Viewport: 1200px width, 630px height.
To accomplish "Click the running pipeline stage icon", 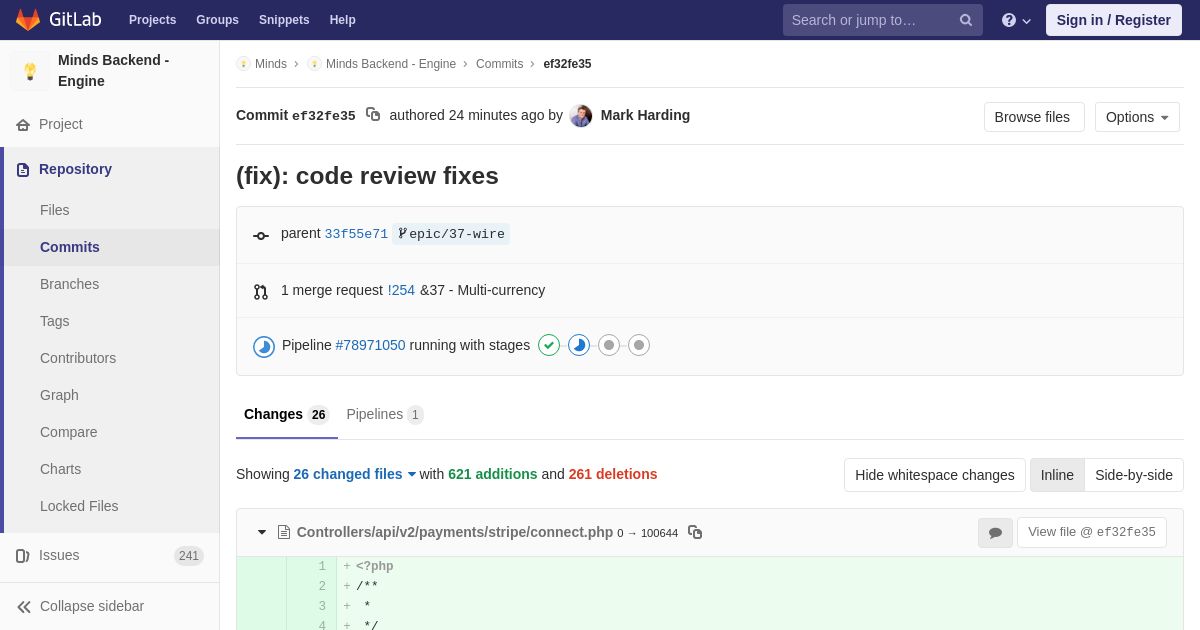I will [579, 345].
